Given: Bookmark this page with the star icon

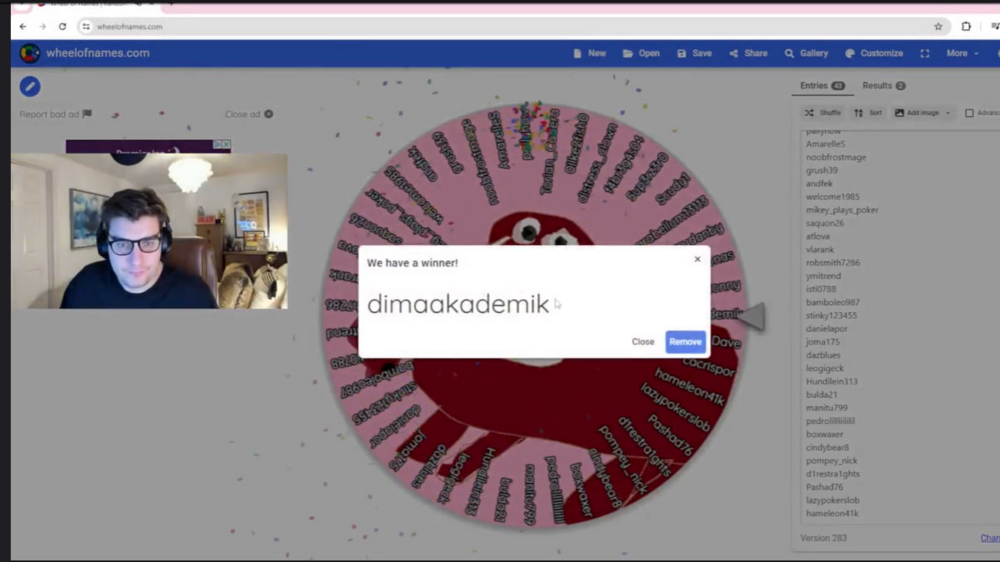Looking at the screenshot, I should (x=938, y=27).
